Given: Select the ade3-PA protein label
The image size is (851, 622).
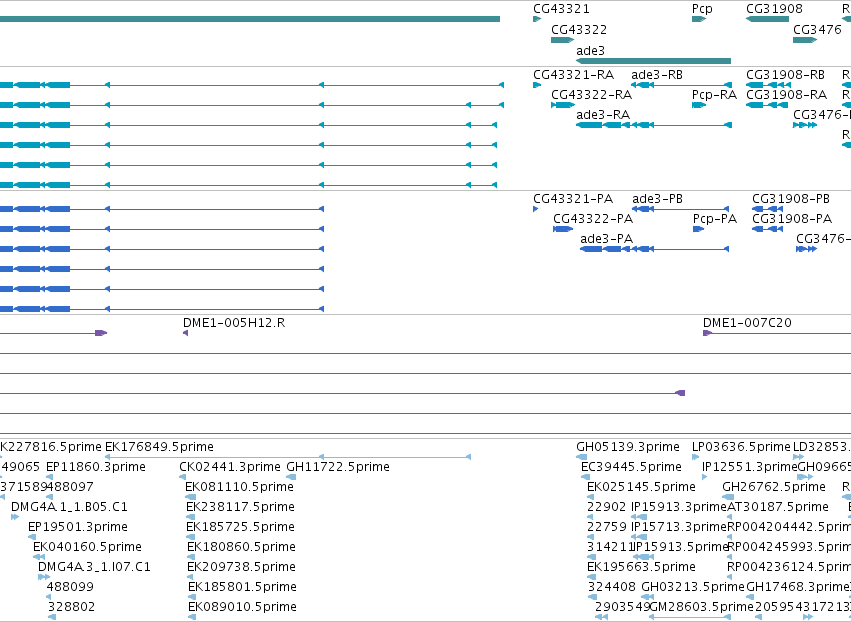Looking at the screenshot, I should pyautogui.click(x=607, y=239).
